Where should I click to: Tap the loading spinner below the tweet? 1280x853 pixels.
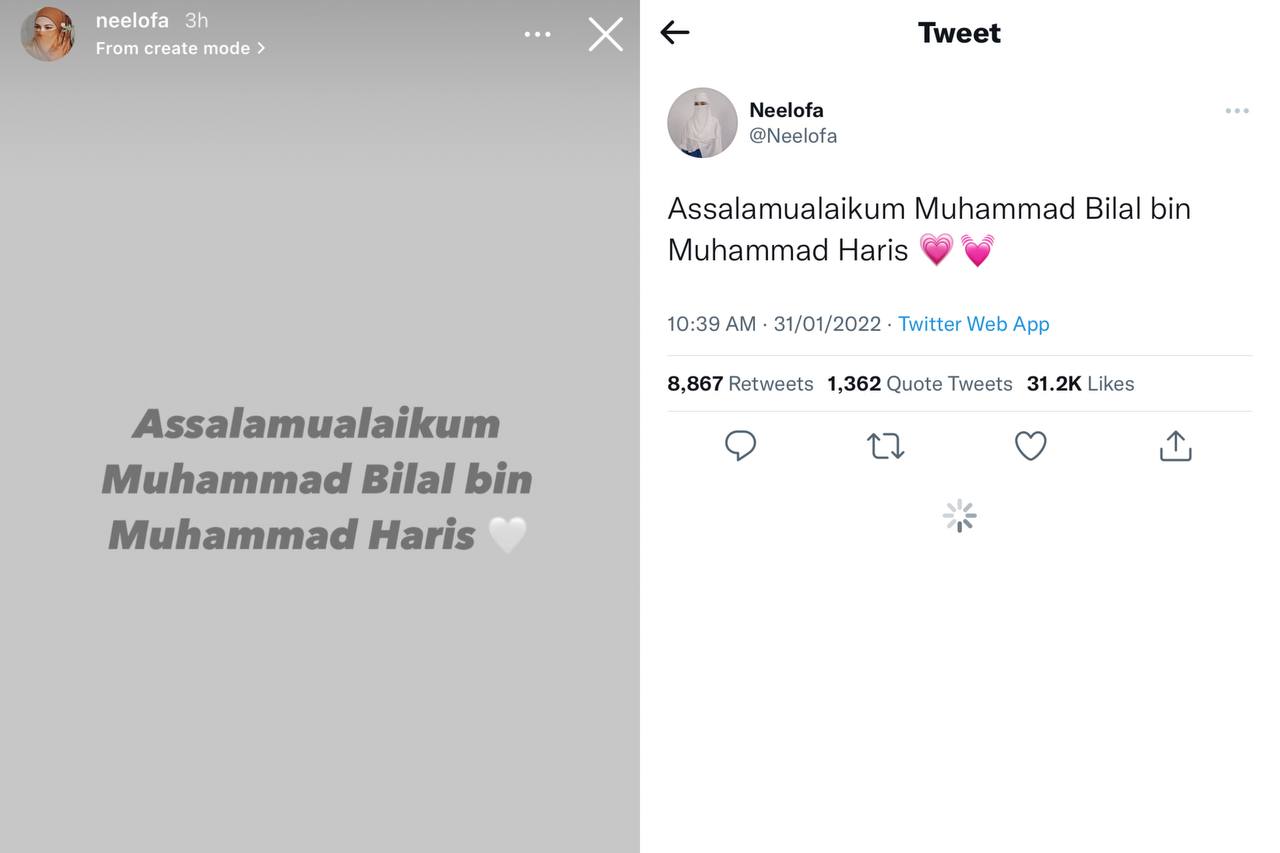point(959,516)
